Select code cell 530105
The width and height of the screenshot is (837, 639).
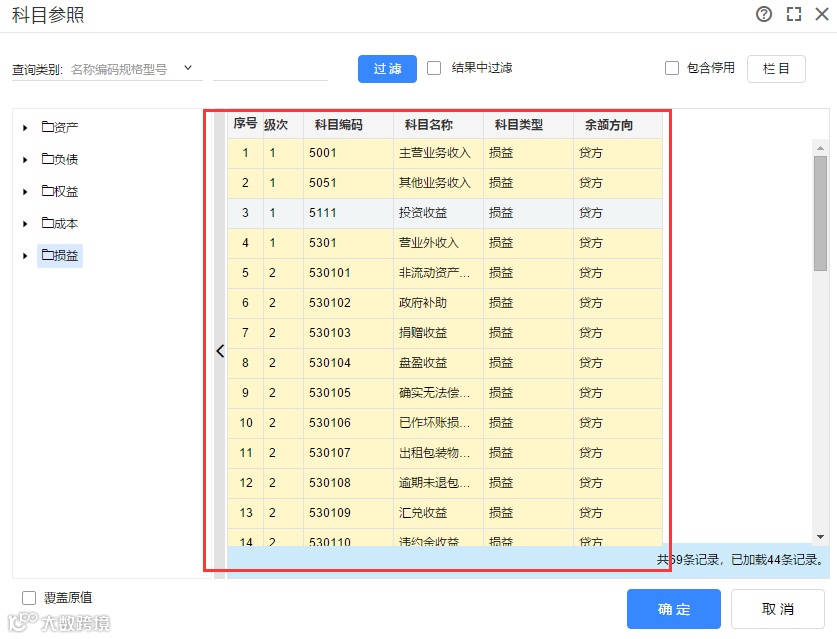tap(348, 393)
